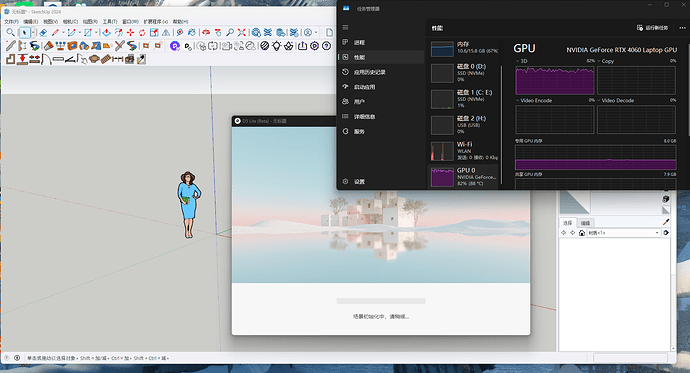Open the question-mark help icon in toolbar
The height and width of the screenshot is (373, 690).
(327, 46)
